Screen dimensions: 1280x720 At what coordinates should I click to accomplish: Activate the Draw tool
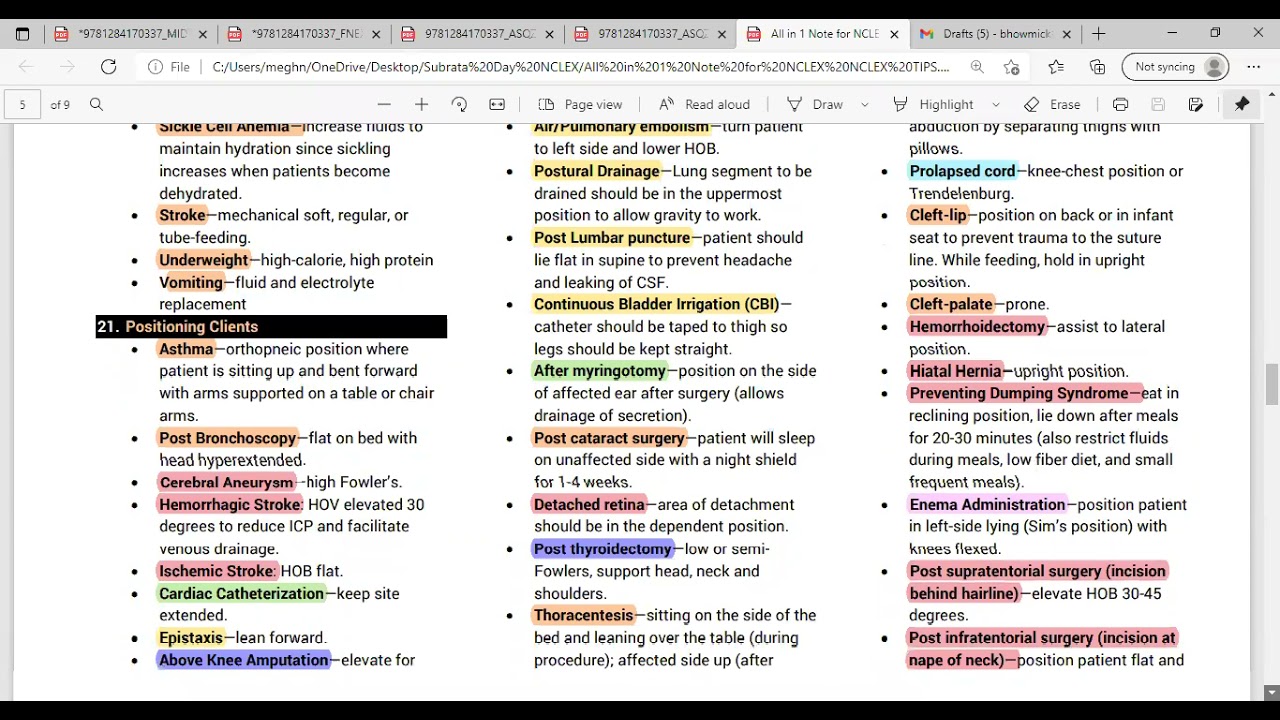click(x=815, y=104)
